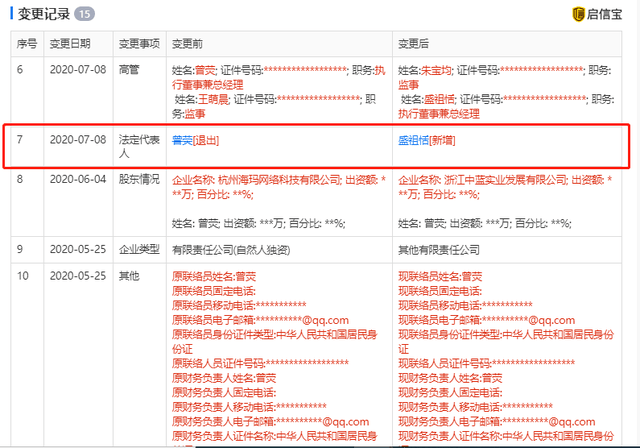Open the 曾荧[退出] link in row 7
Screen dimensions: 640x448
198,142
